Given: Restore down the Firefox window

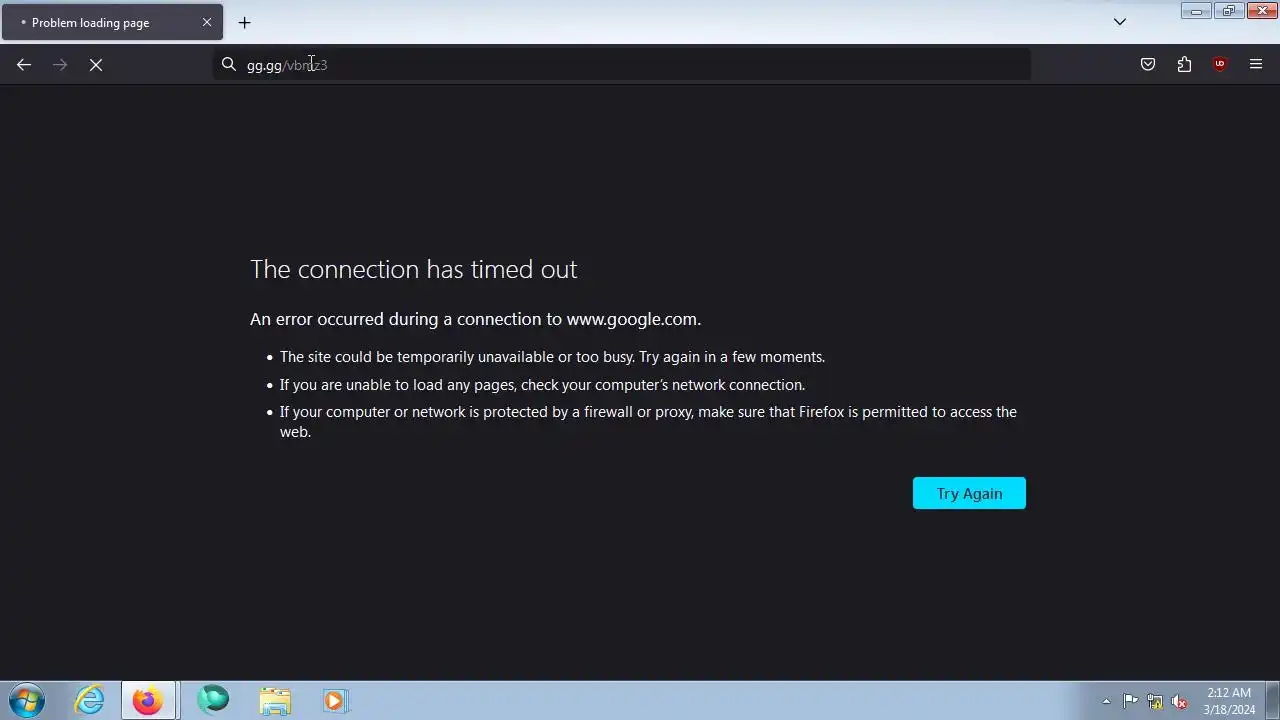Looking at the screenshot, I should [1228, 10].
